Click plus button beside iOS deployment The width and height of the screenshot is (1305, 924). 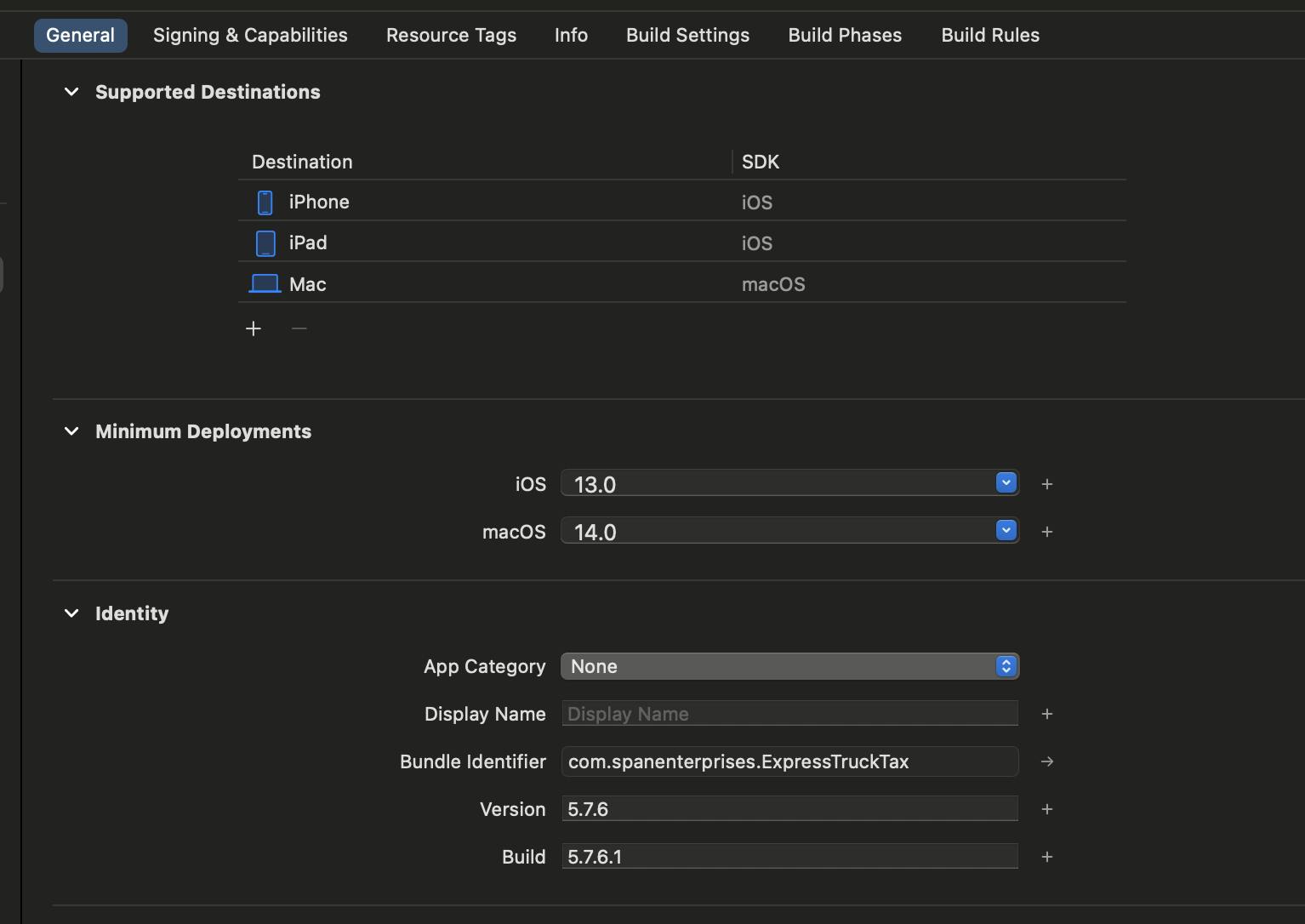(1047, 484)
